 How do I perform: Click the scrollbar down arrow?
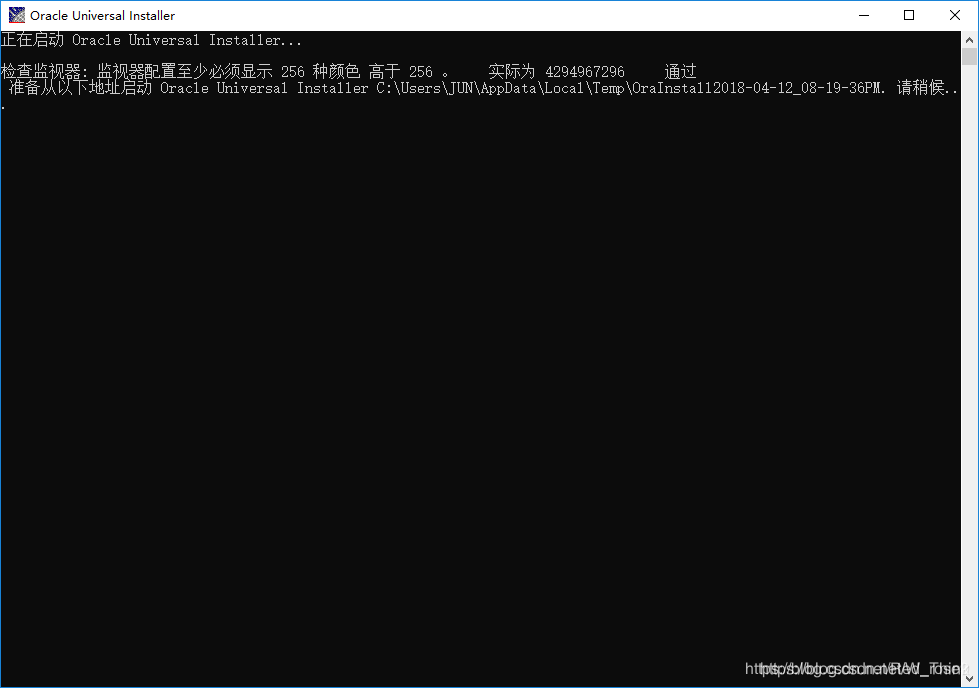970,679
